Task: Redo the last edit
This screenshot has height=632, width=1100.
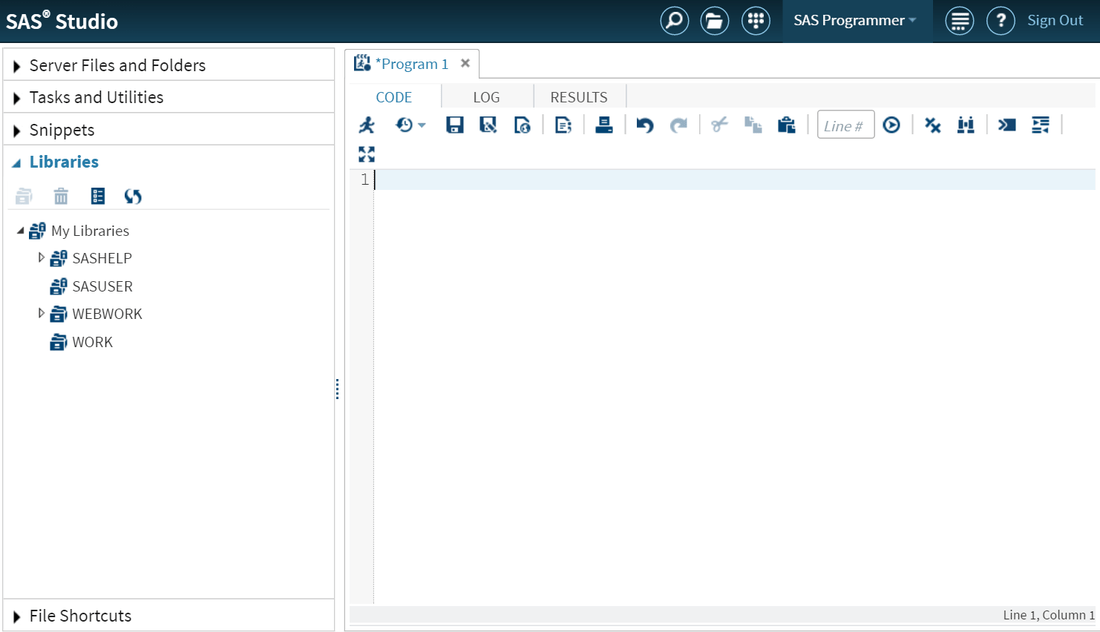Action: tap(678, 125)
